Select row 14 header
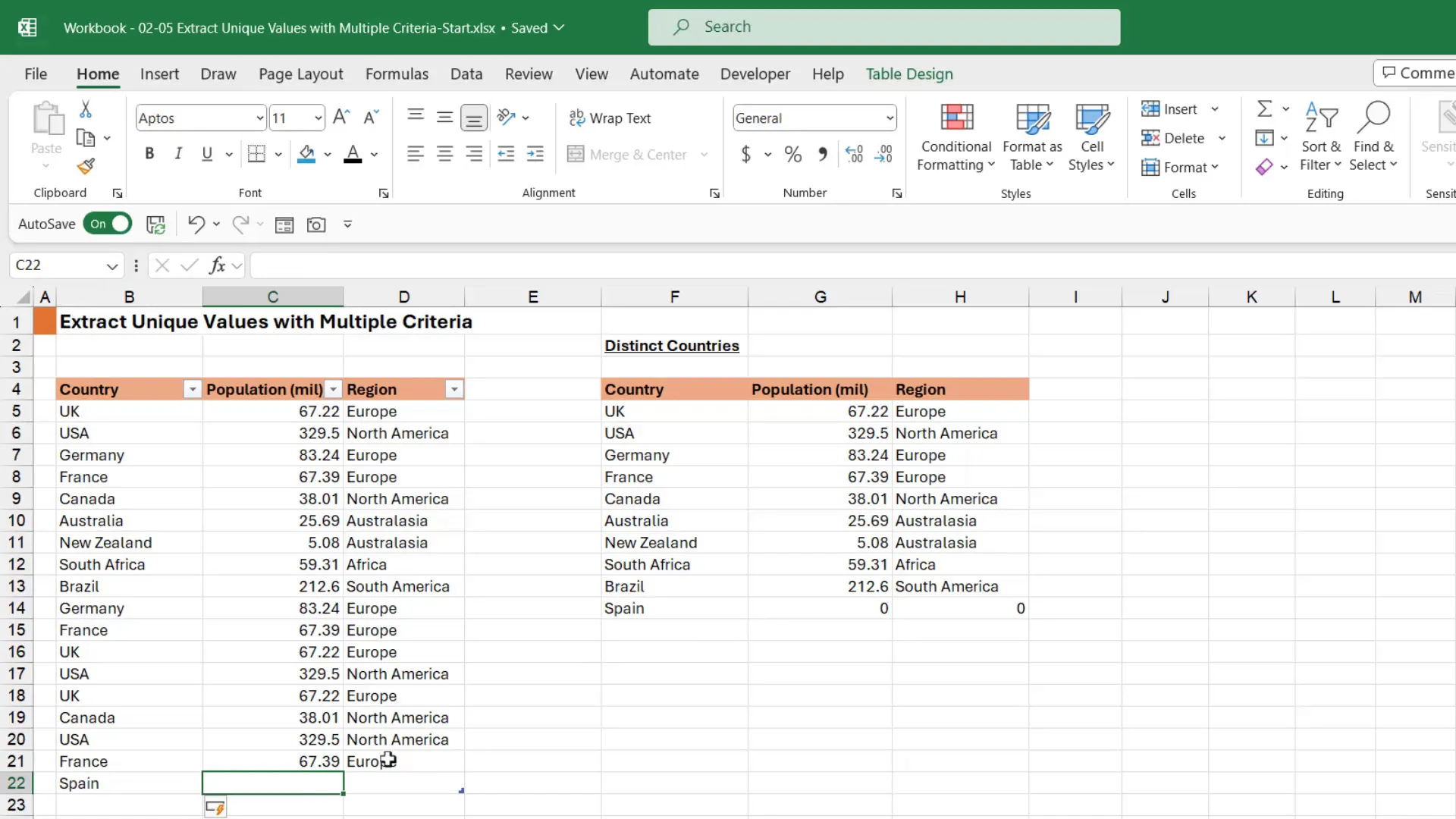This screenshot has width=1456, height=819. [17, 608]
